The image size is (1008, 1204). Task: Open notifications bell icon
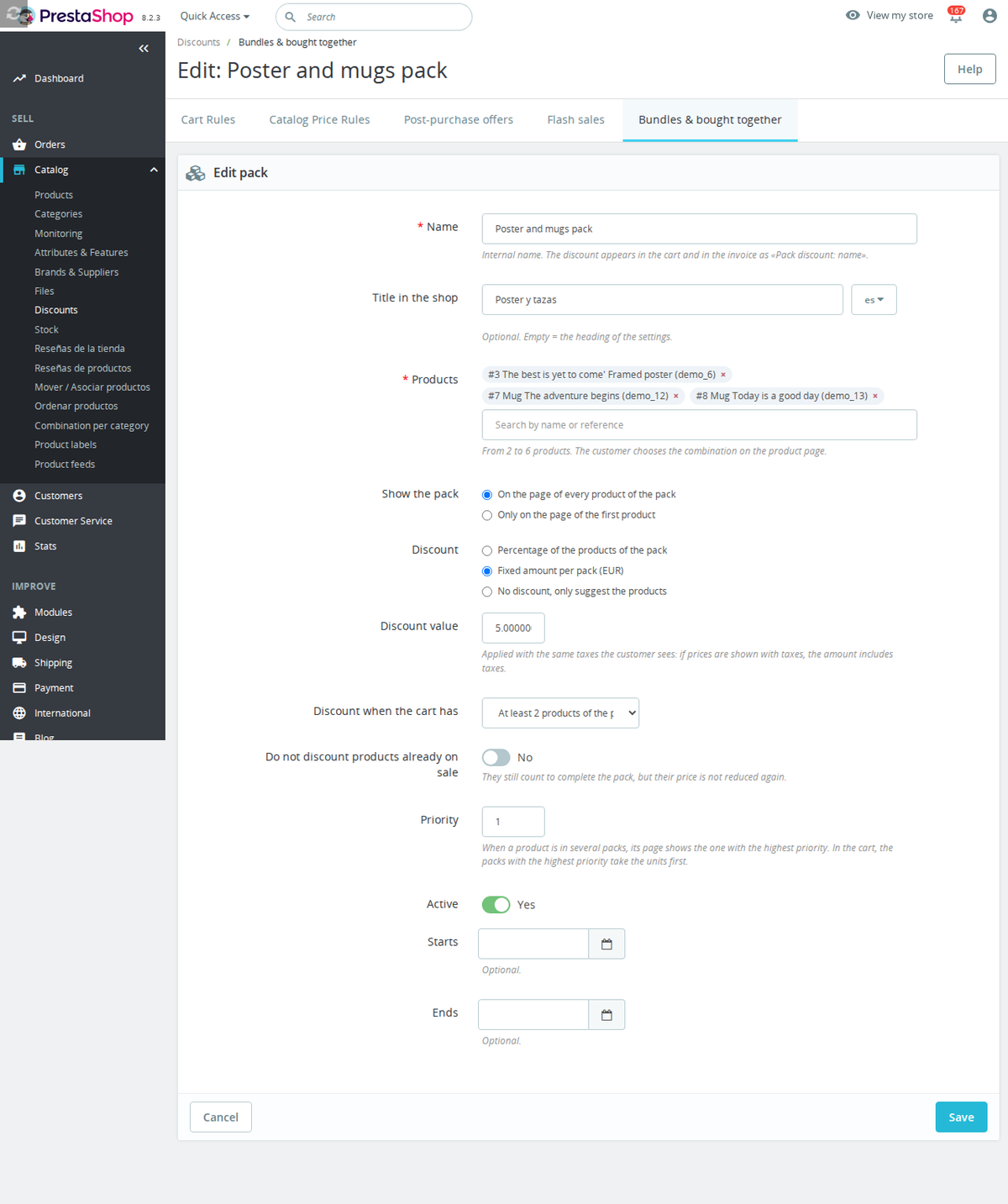point(956,15)
